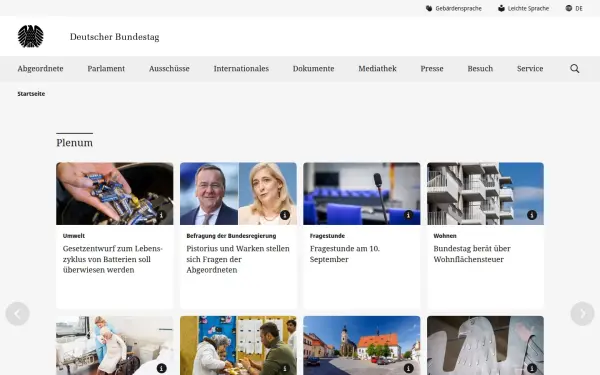Click the Bundestag eagle logo
Image resolution: width=600 pixels, height=375 pixels.
tap(31, 36)
